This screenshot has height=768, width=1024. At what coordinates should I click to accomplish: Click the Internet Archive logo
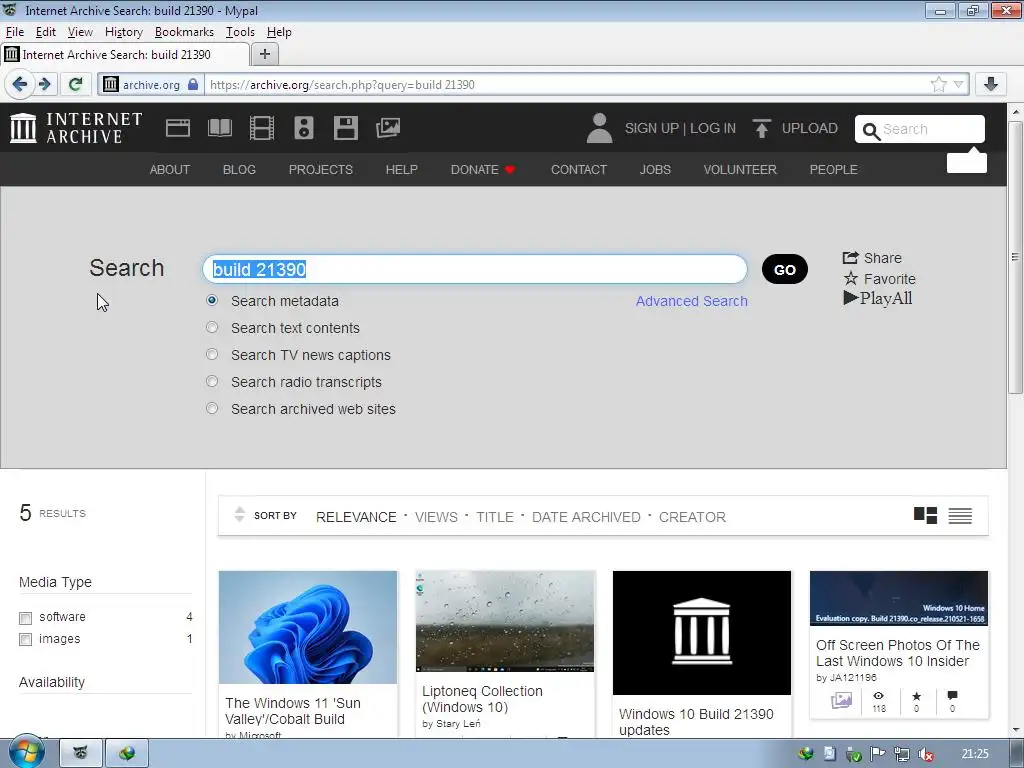coord(76,128)
